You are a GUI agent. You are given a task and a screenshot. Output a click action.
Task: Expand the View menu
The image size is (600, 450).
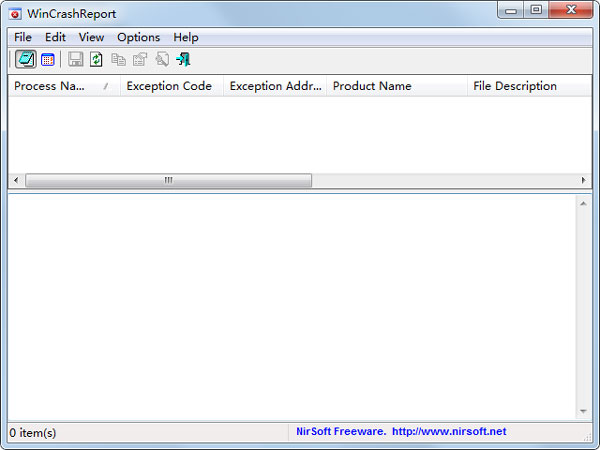point(91,37)
